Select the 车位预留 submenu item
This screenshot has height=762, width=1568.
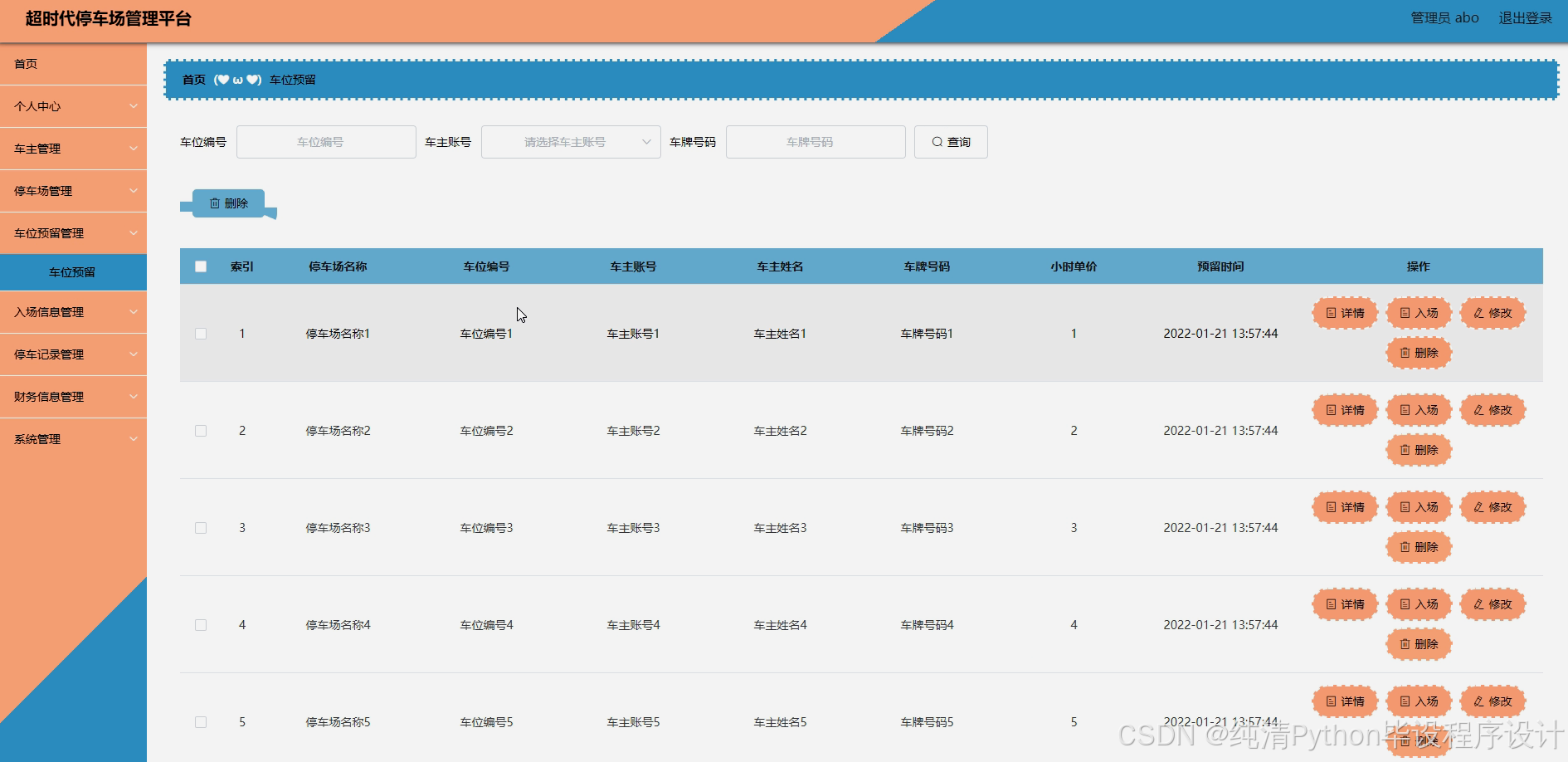[x=73, y=272]
